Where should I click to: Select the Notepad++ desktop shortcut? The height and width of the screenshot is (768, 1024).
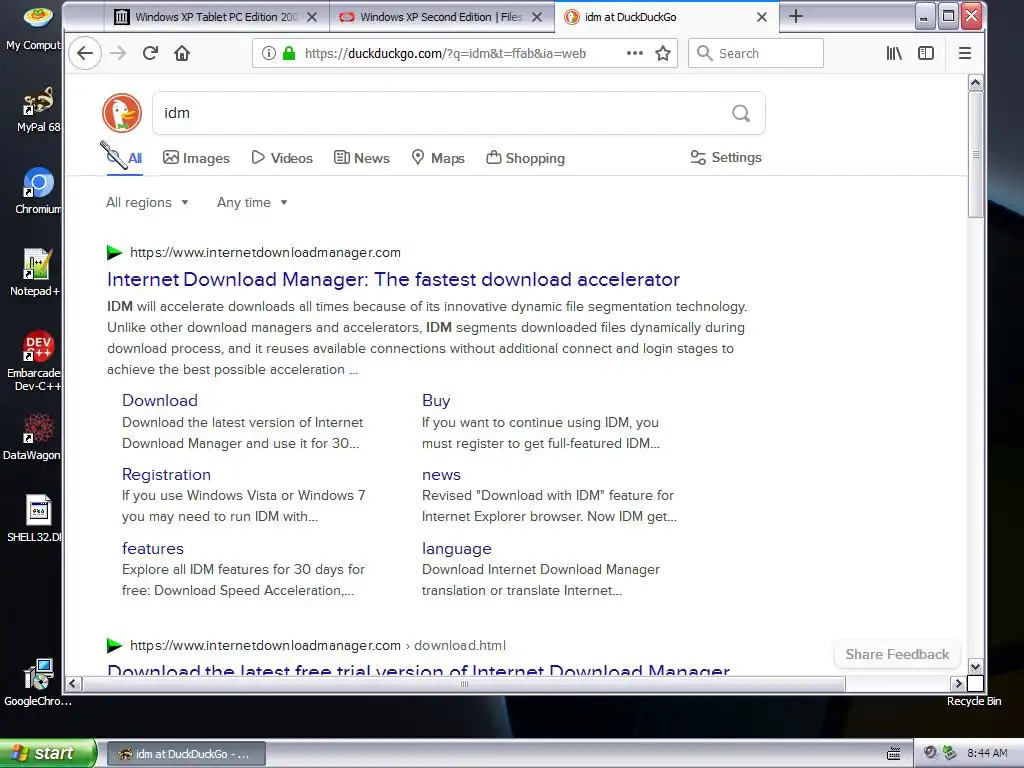click(36, 273)
